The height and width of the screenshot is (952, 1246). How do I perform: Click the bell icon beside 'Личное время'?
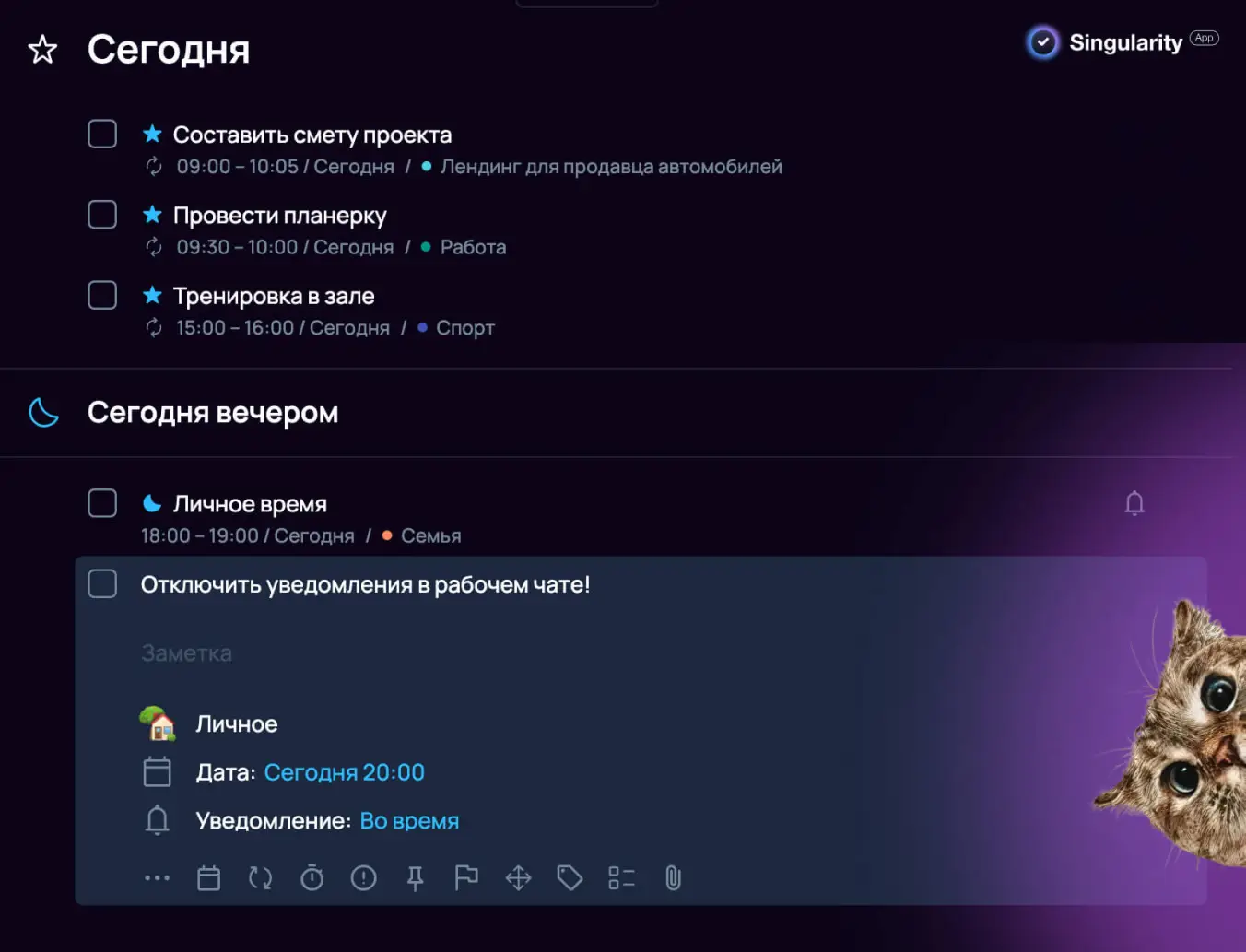[x=1134, y=503]
